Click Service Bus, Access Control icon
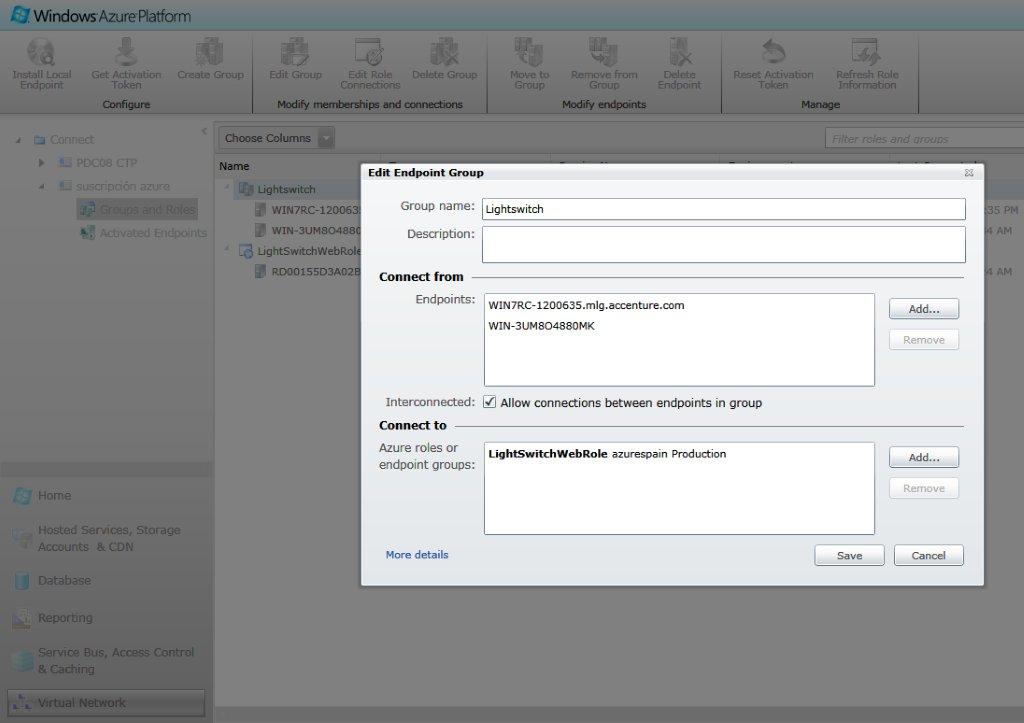1024x723 pixels. (x=22, y=660)
